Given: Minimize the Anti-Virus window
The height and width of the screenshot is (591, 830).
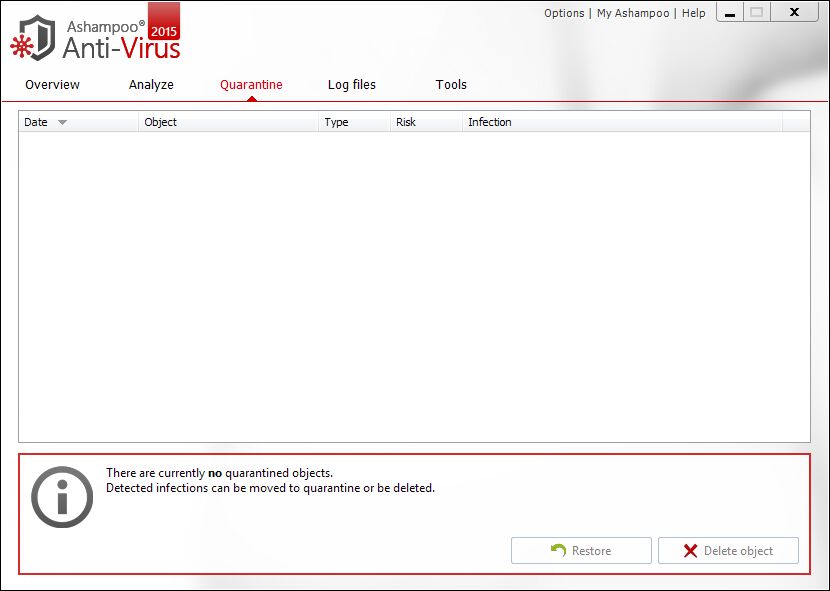Looking at the screenshot, I should (x=730, y=12).
